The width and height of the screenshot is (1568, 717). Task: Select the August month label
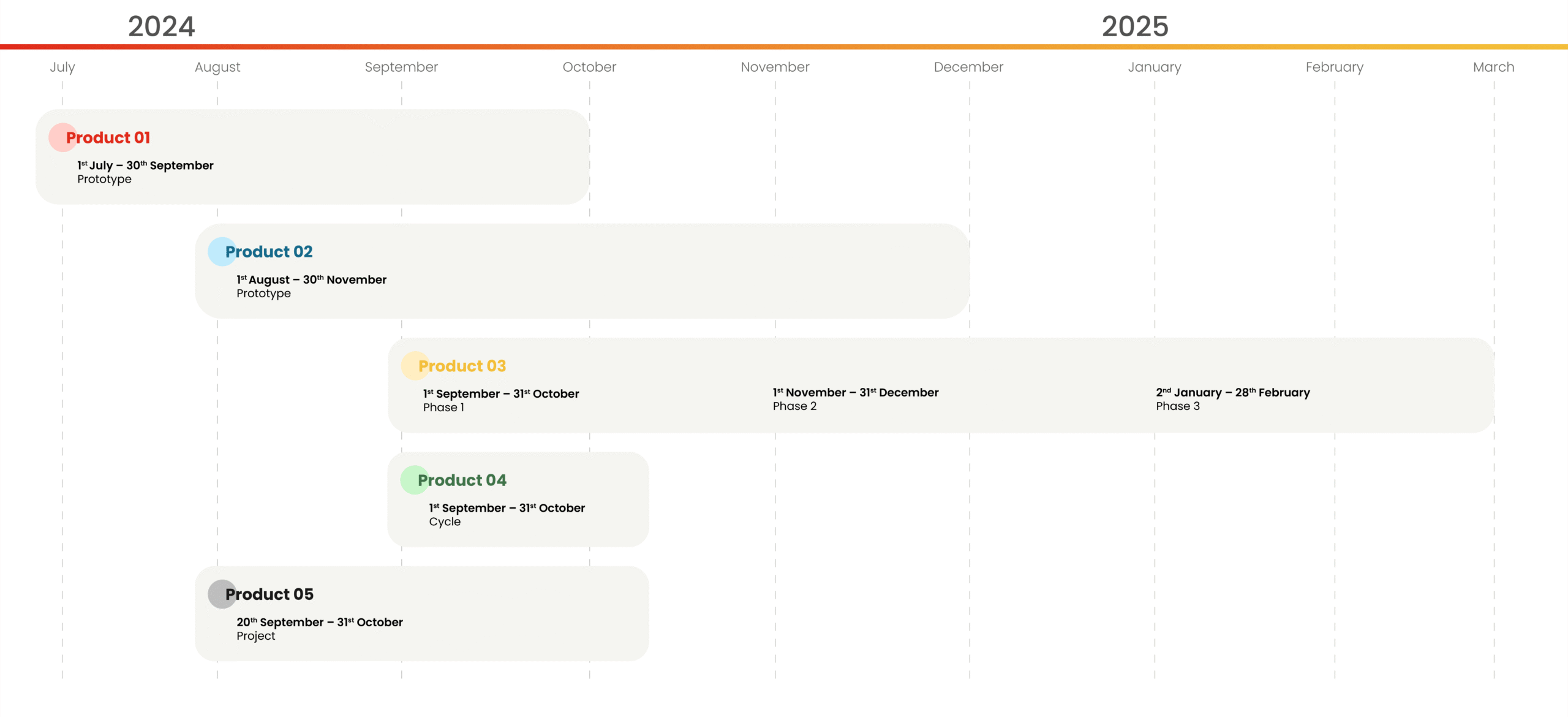pos(217,67)
